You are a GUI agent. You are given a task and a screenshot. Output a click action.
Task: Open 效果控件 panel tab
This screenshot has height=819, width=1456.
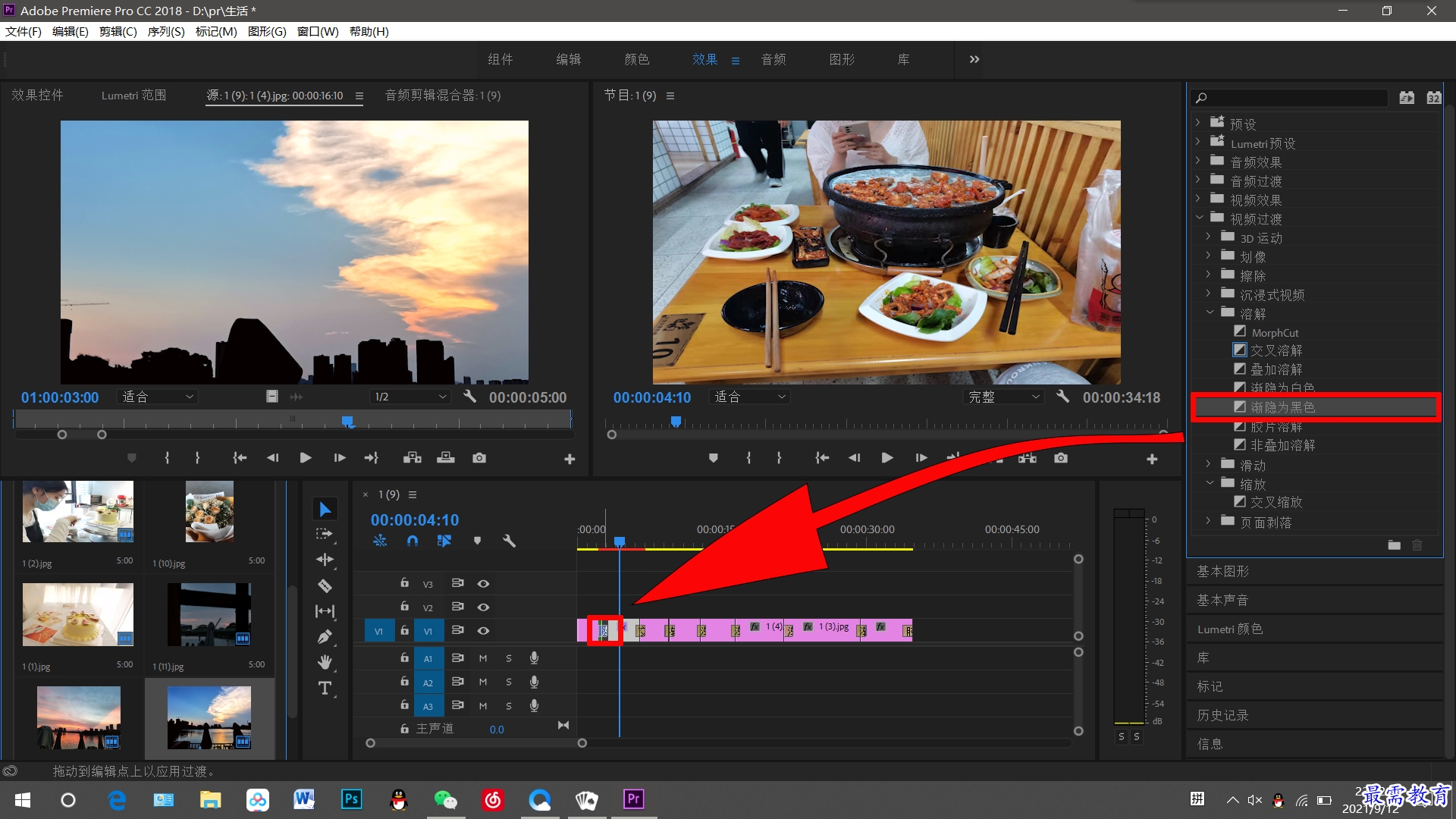click(x=37, y=96)
